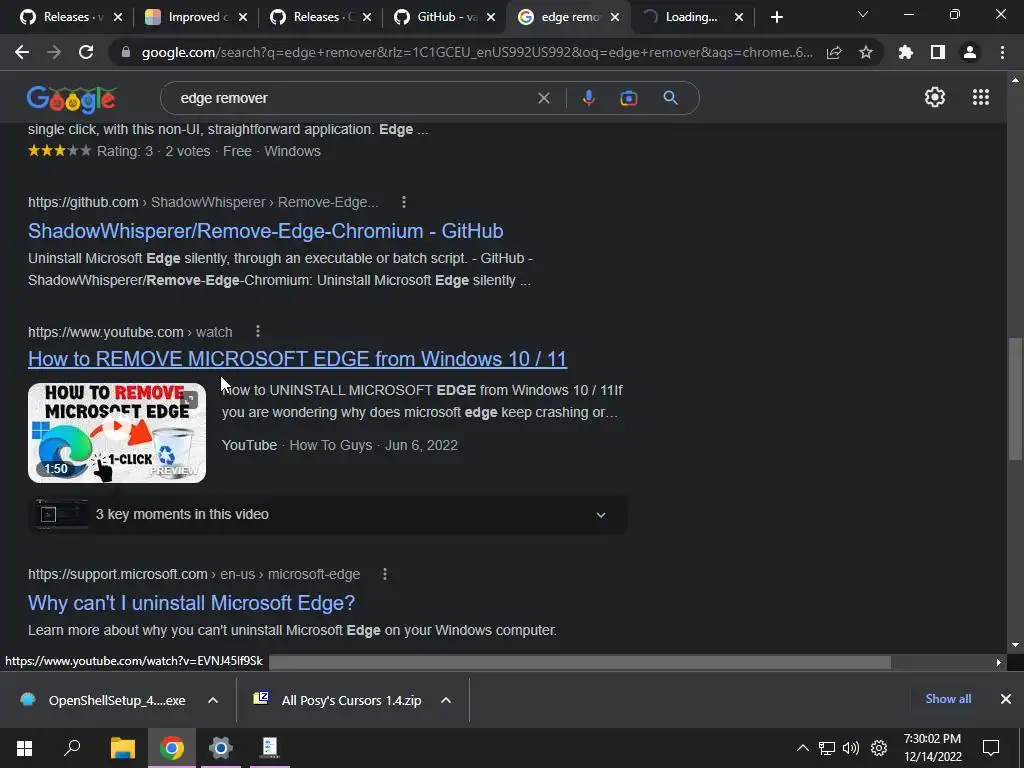Click the github.com ShadowWhisperer breadcrumb URL
Screen dimensions: 1024x768
click(x=203, y=202)
